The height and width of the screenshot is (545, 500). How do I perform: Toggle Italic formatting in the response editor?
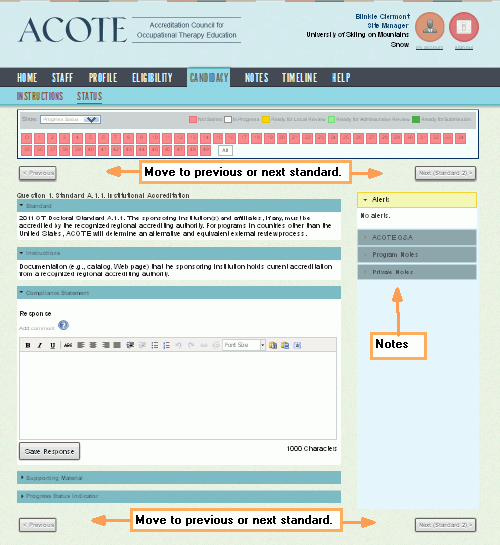coord(40,345)
